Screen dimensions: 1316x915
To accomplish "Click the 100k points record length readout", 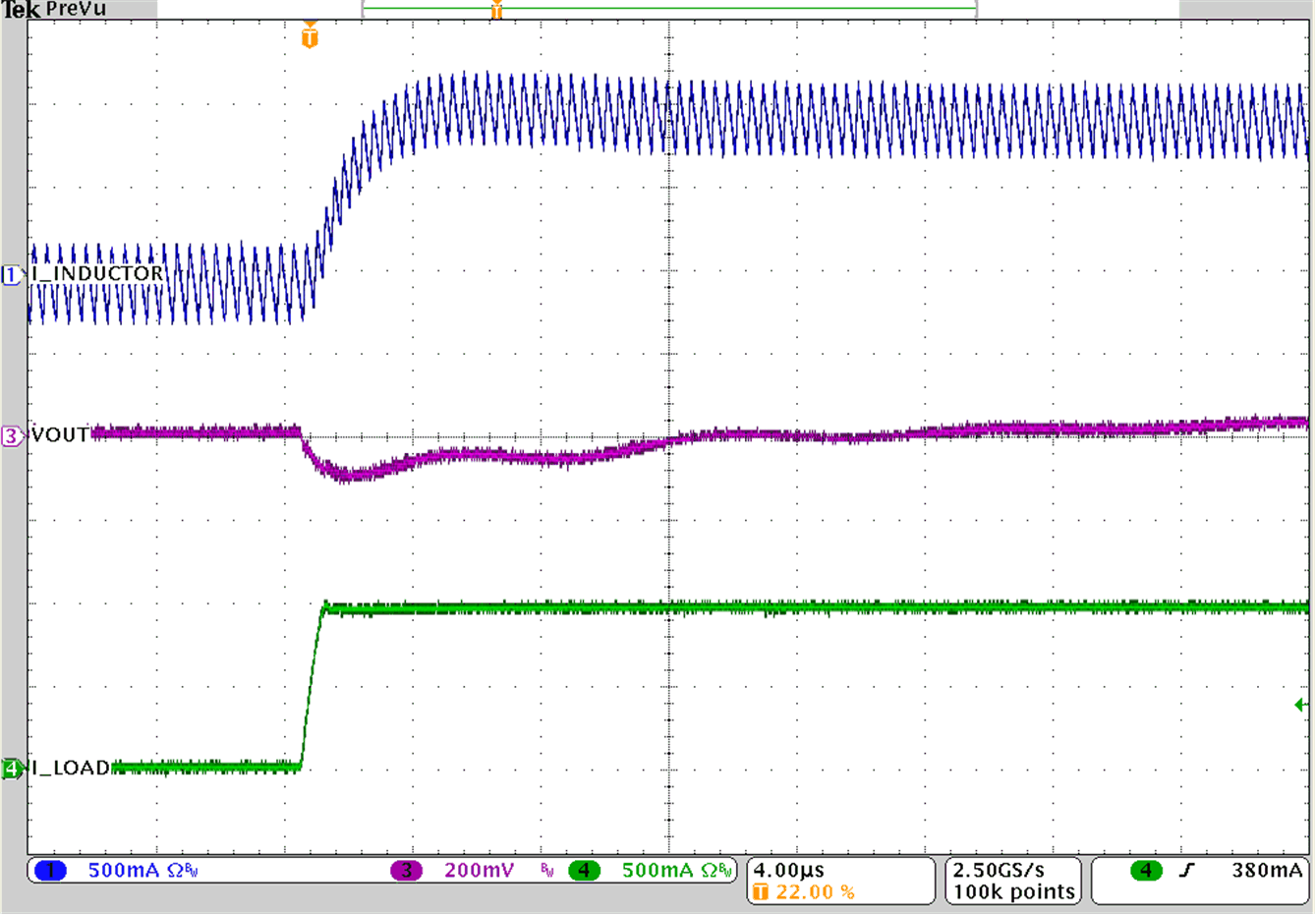I will (x=1013, y=892).
